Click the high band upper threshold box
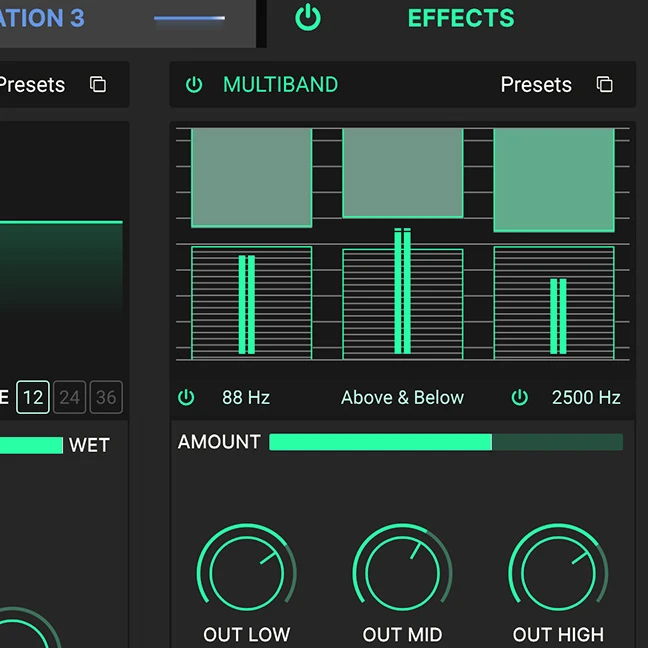Screen dimensions: 648x648 [554, 180]
